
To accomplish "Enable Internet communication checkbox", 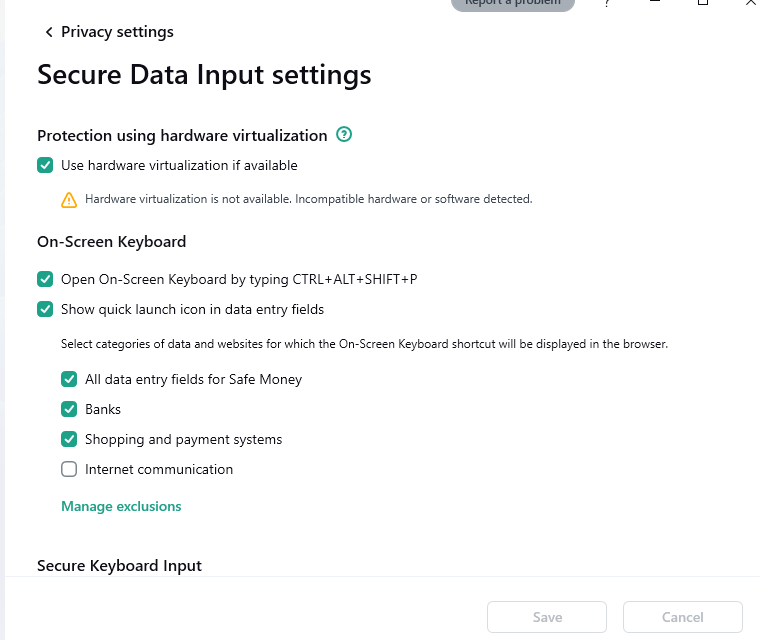I will (x=69, y=470).
